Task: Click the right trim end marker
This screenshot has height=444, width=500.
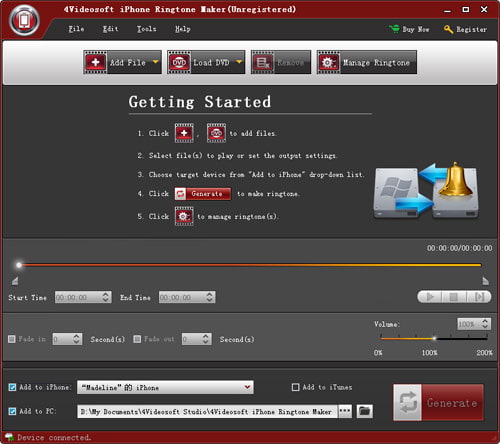Action: tap(485, 281)
